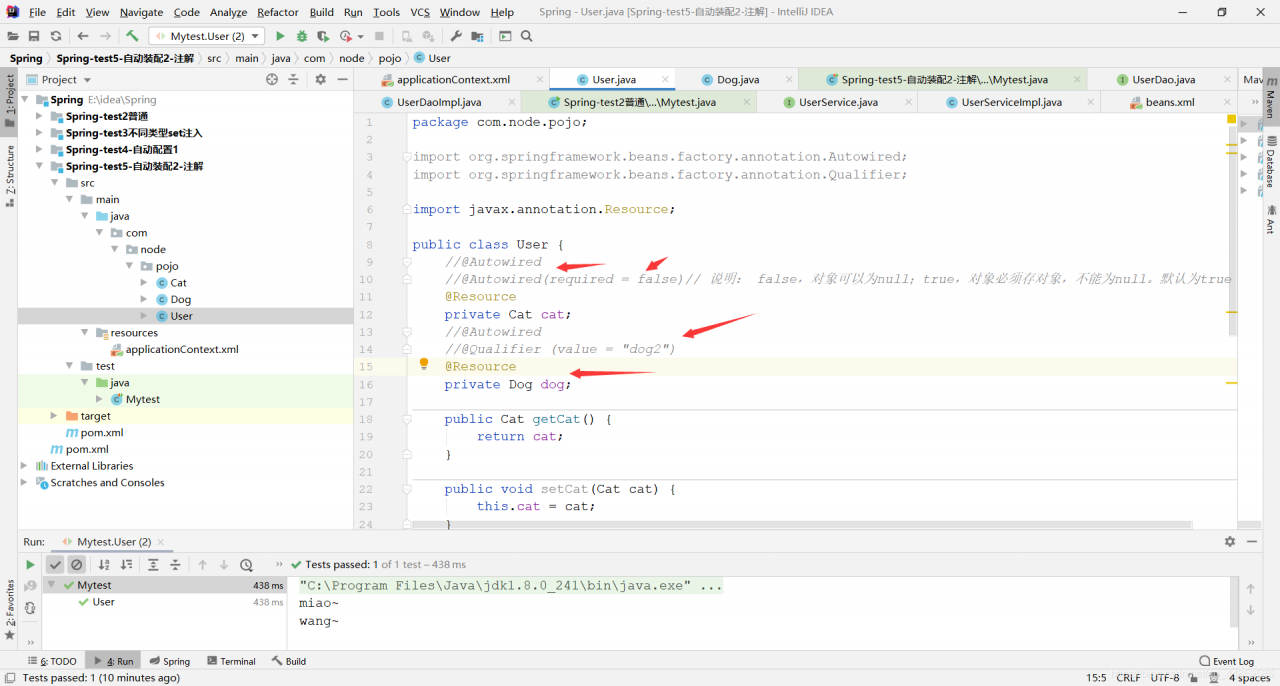Open the Run panel settings gear

[x=1230, y=541]
